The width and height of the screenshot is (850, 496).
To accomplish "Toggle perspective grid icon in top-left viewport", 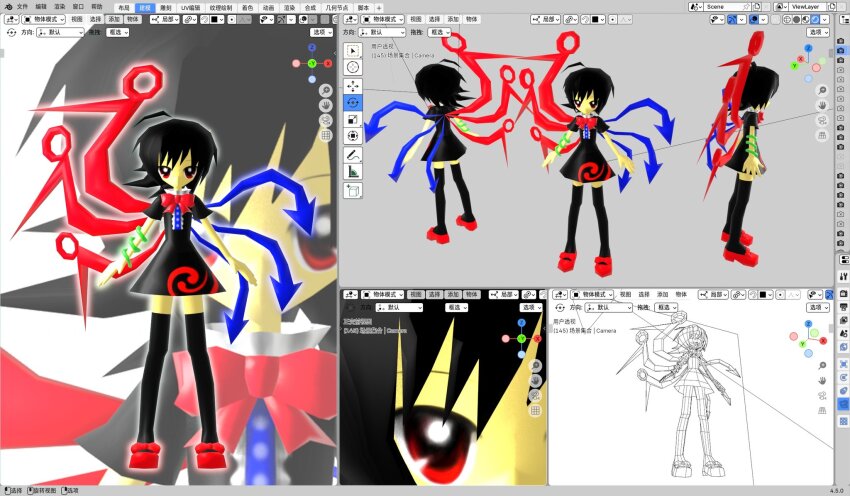I will pyautogui.click(x=325, y=136).
